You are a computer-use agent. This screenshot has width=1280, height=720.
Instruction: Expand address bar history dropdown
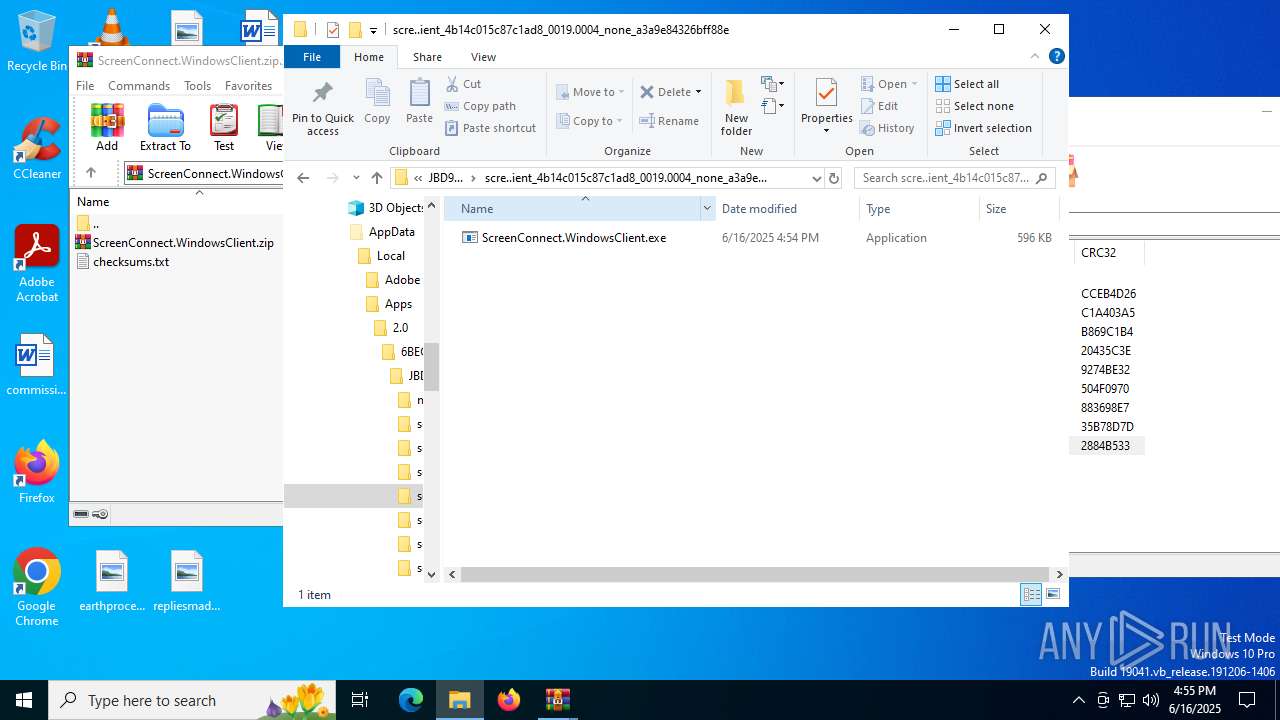point(816,178)
